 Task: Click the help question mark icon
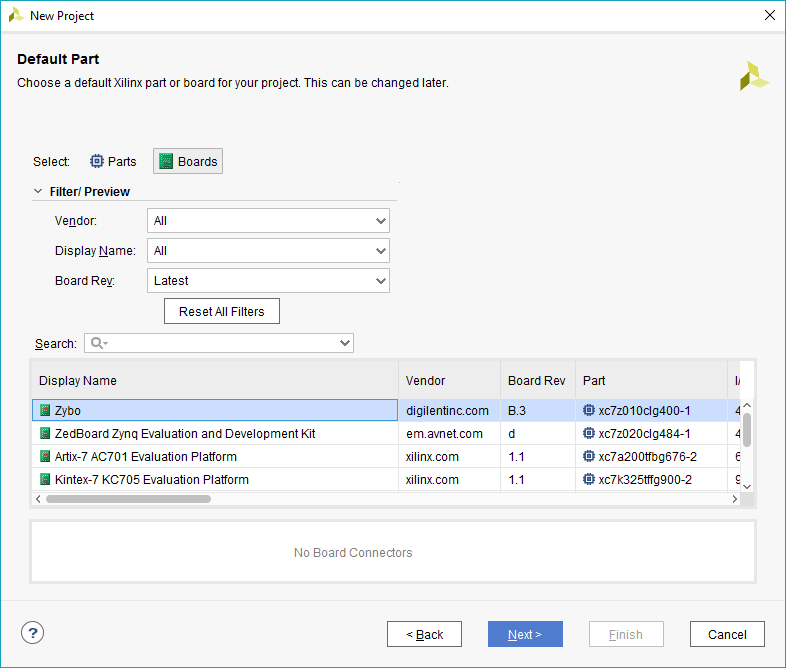point(33,633)
